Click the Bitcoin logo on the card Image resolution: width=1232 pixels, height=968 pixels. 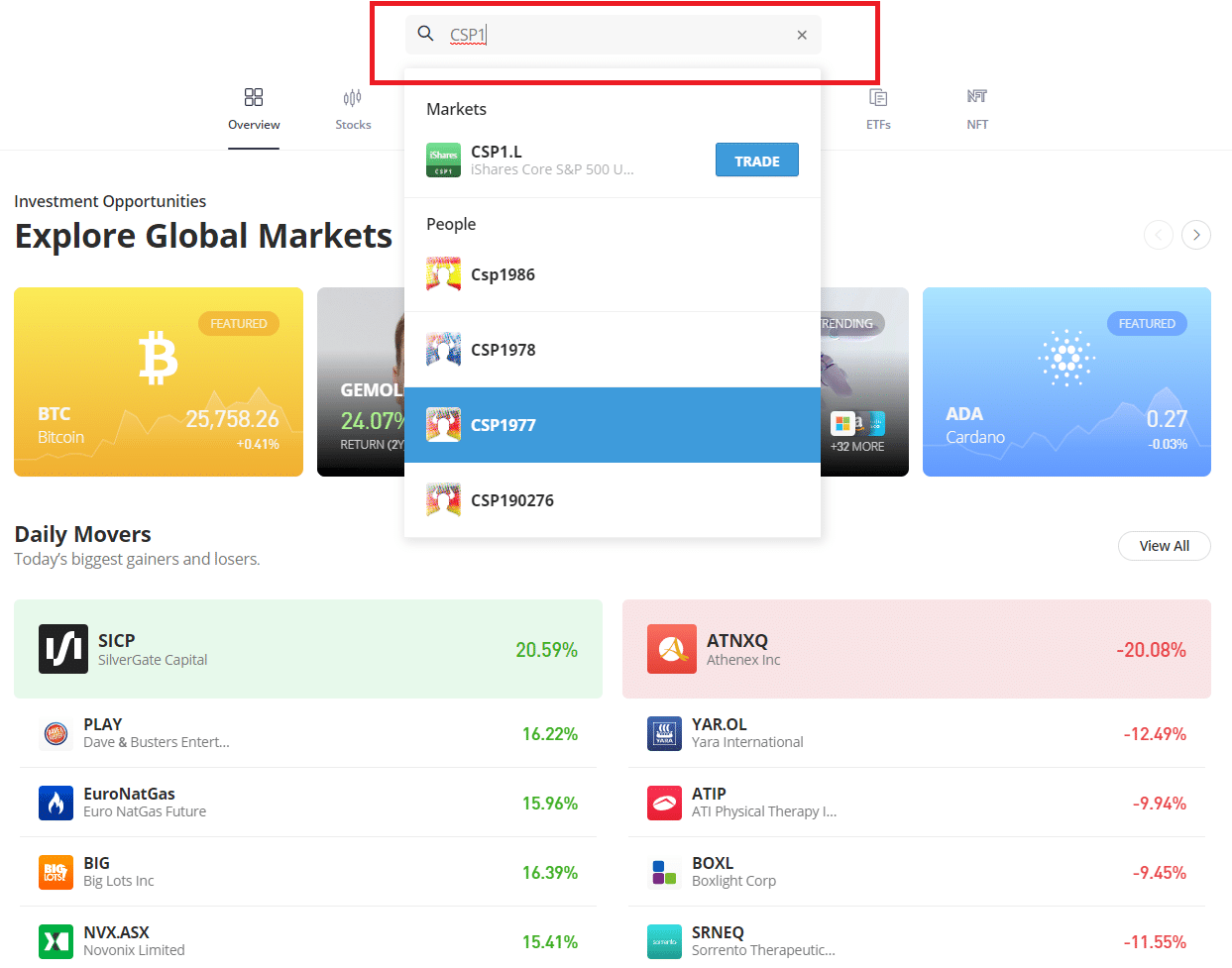point(159,358)
